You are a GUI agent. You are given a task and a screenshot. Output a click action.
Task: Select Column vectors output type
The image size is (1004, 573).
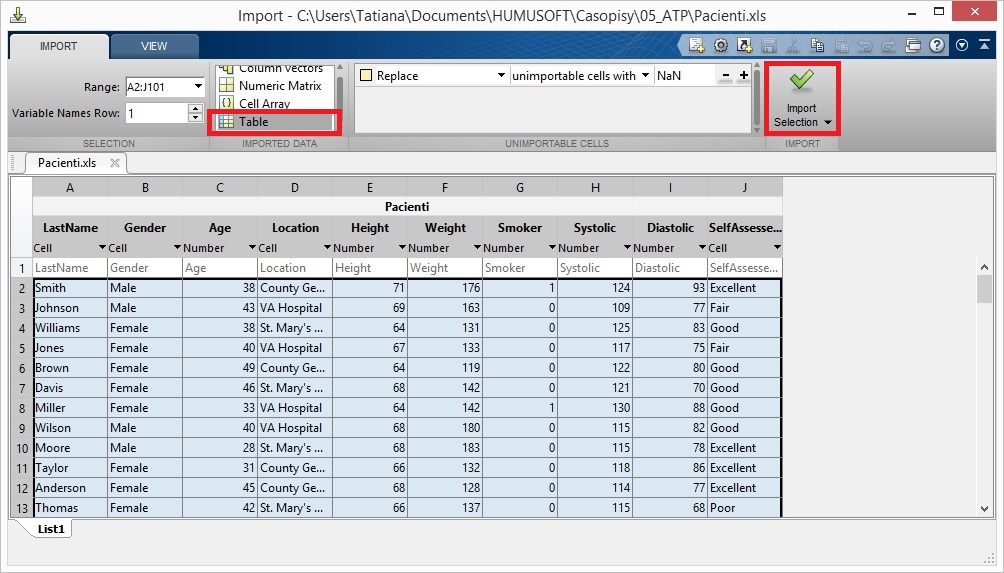coord(275,69)
